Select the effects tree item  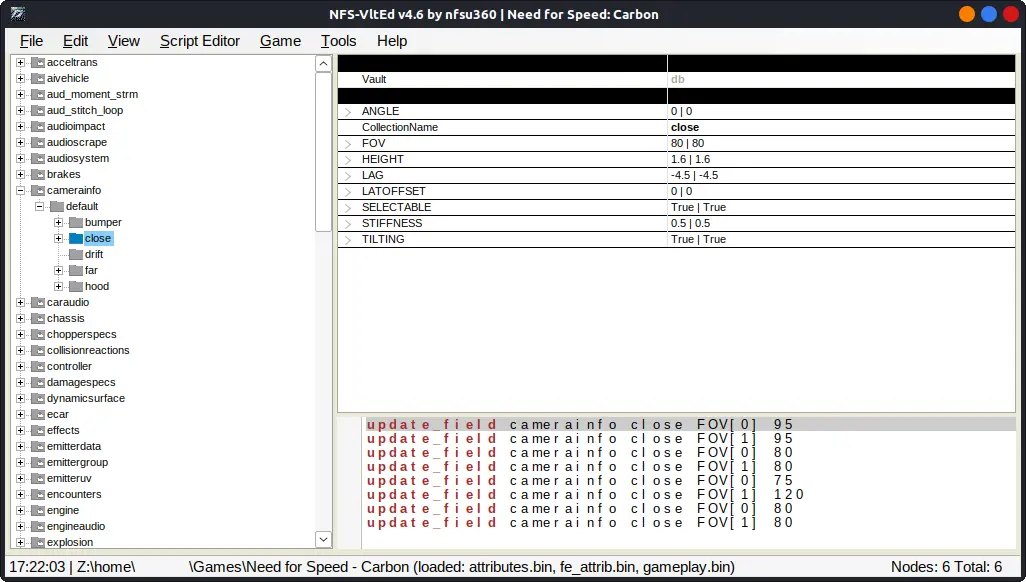[63, 430]
